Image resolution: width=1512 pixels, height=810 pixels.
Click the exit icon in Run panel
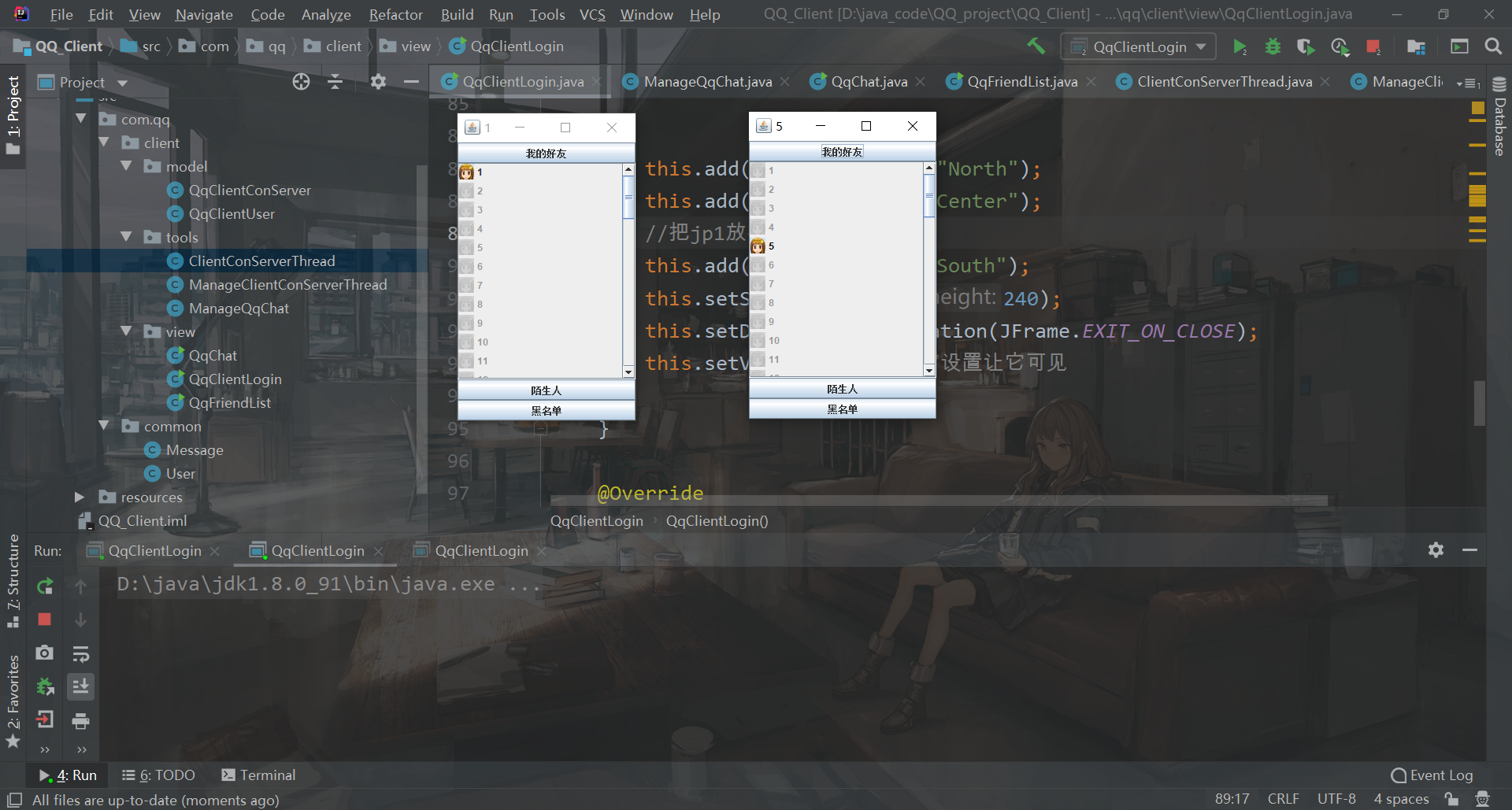tap(45, 719)
